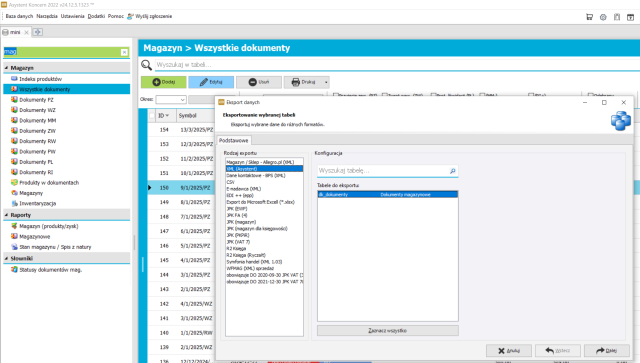Click the Stan magazynu / Spis z natury icon
This screenshot has height=363, width=640.
14,247
